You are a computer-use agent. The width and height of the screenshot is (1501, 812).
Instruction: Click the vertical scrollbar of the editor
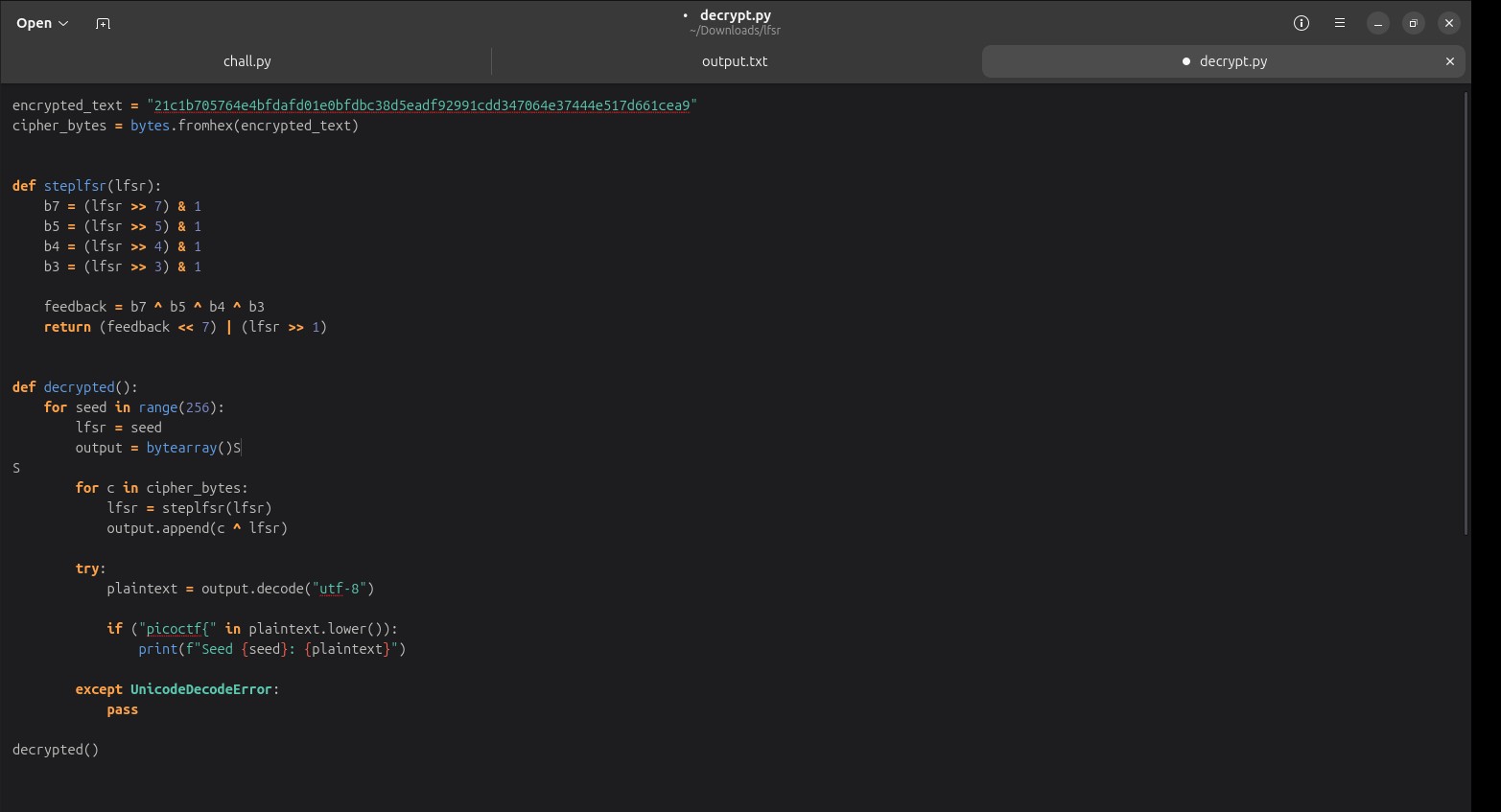click(1465, 313)
